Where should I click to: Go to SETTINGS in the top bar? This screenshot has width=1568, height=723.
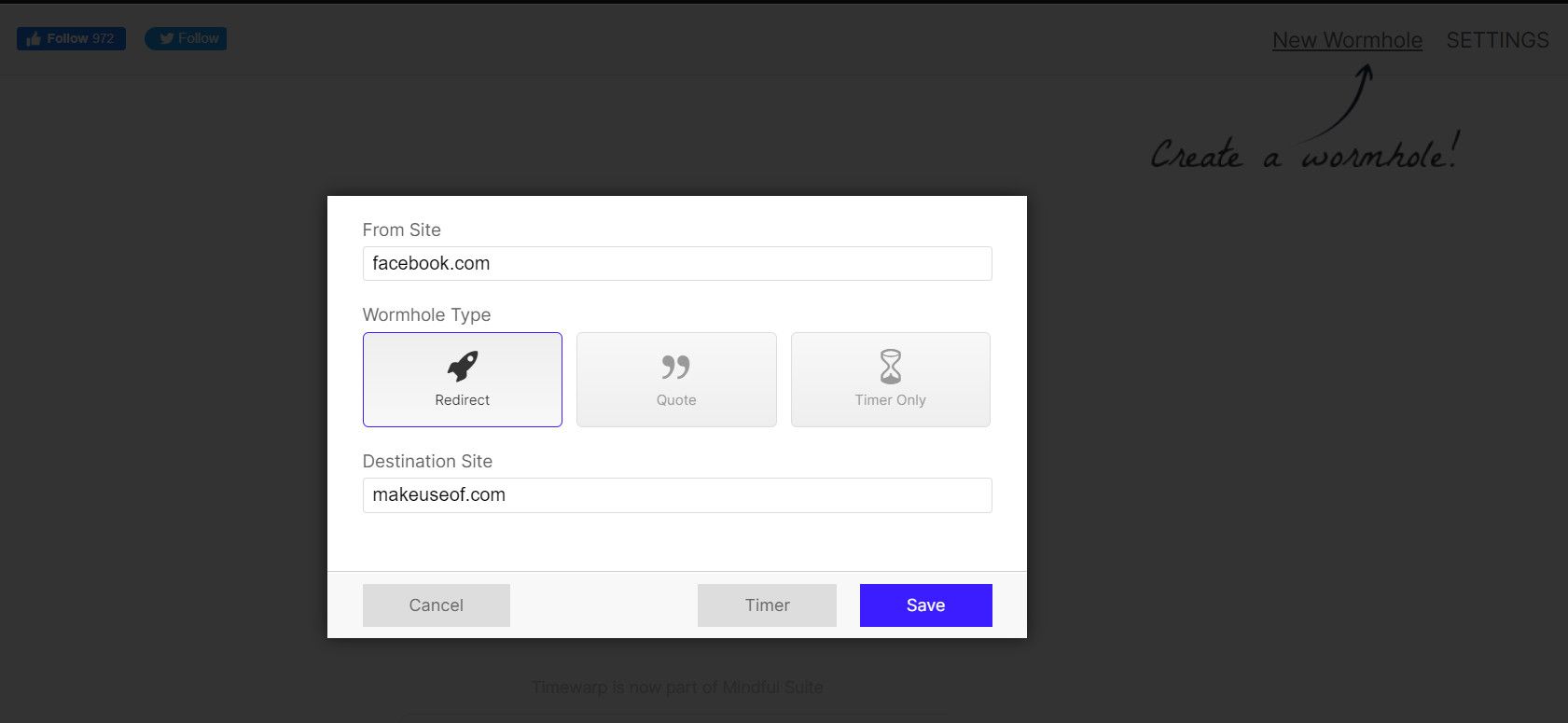point(1497,40)
